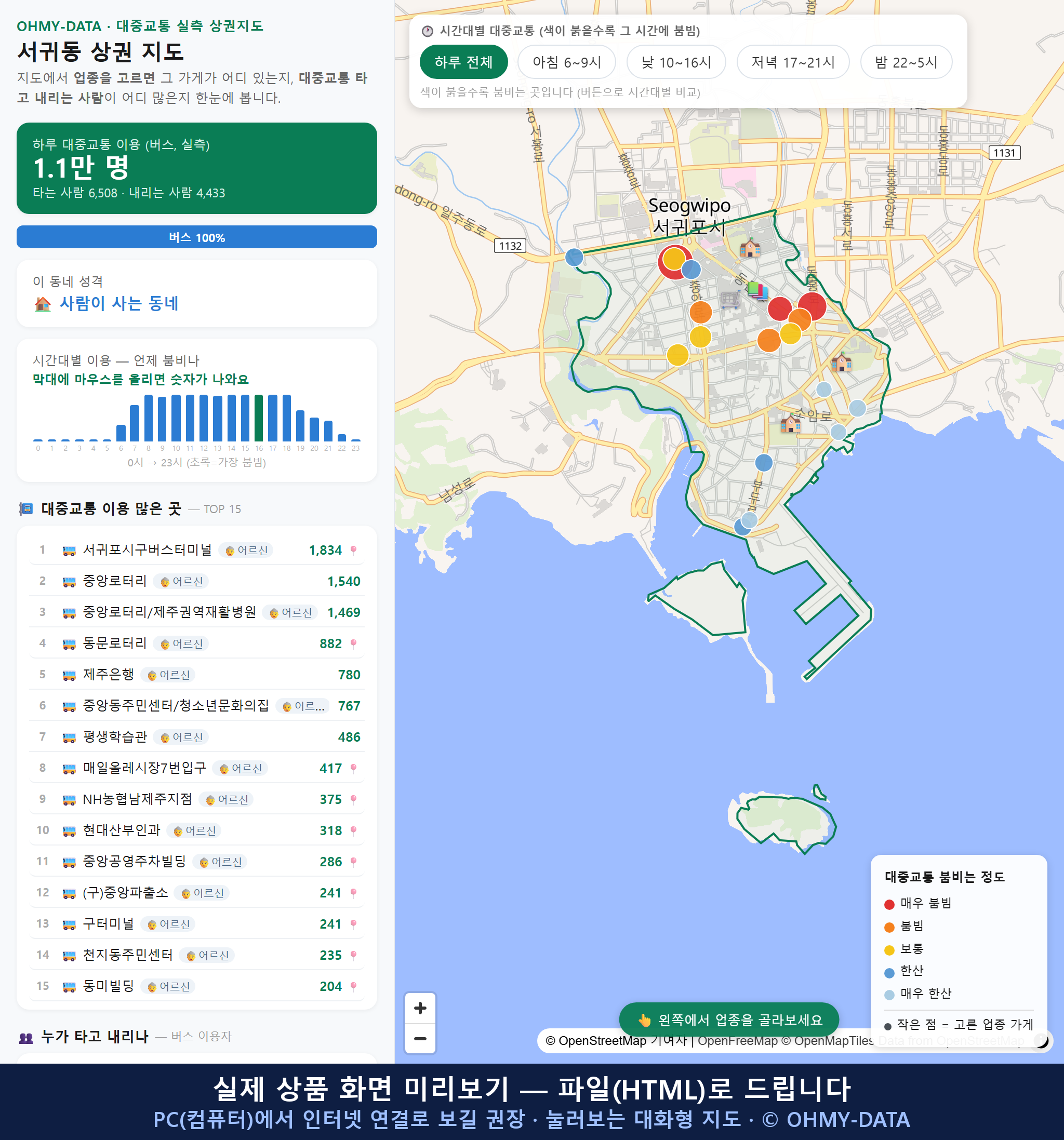Switch to 낮 10~16시 time filter
This screenshot has height=1140, width=1064.
coord(676,62)
